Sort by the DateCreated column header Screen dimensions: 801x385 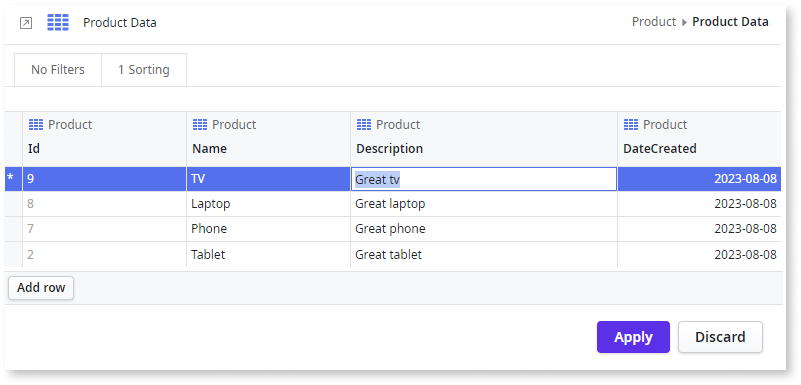click(x=659, y=149)
